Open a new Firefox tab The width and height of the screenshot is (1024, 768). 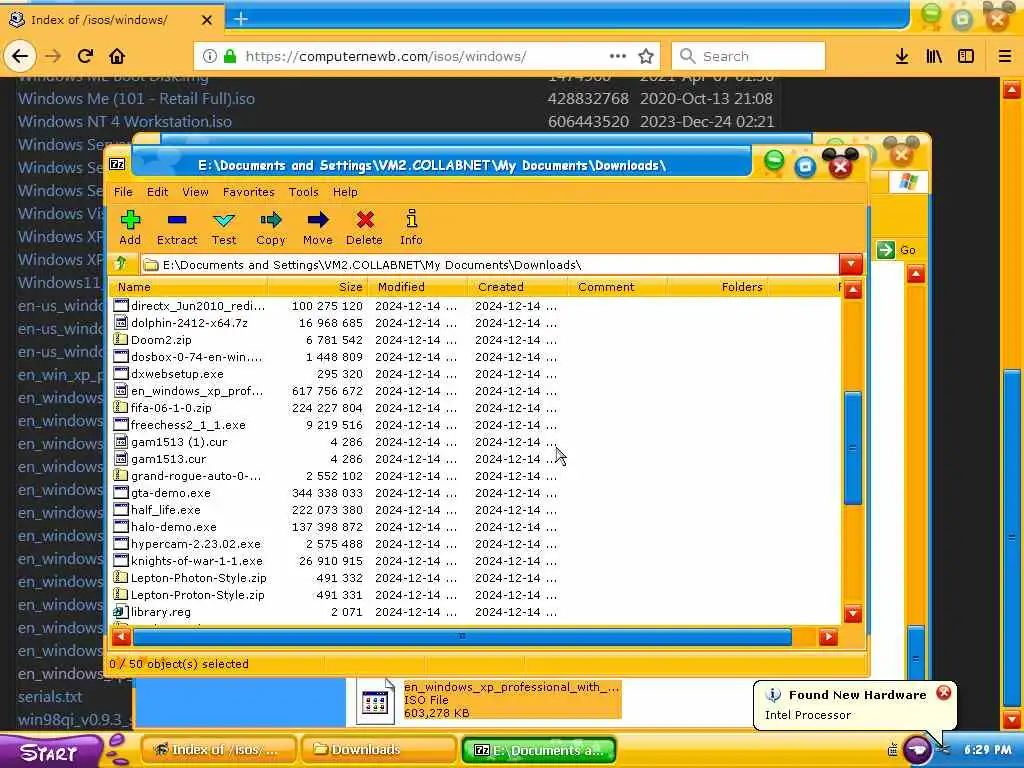[x=240, y=19]
